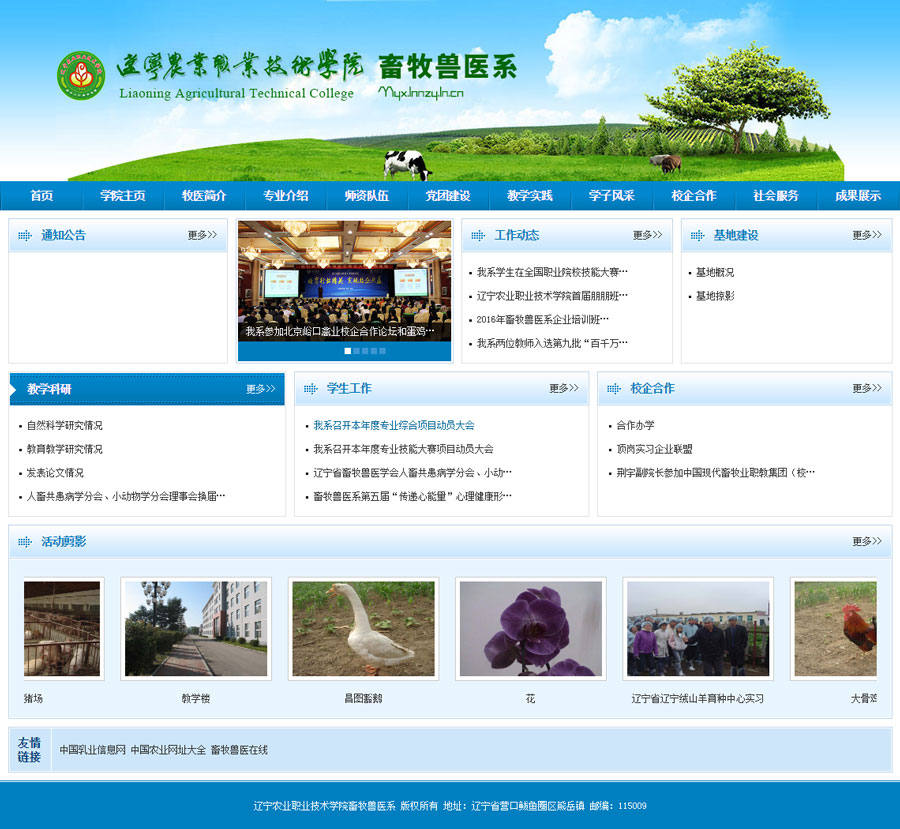The width and height of the screenshot is (900, 829).
Task: Visit the 中国乳业信息网 friendly link
Action: click(x=92, y=750)
